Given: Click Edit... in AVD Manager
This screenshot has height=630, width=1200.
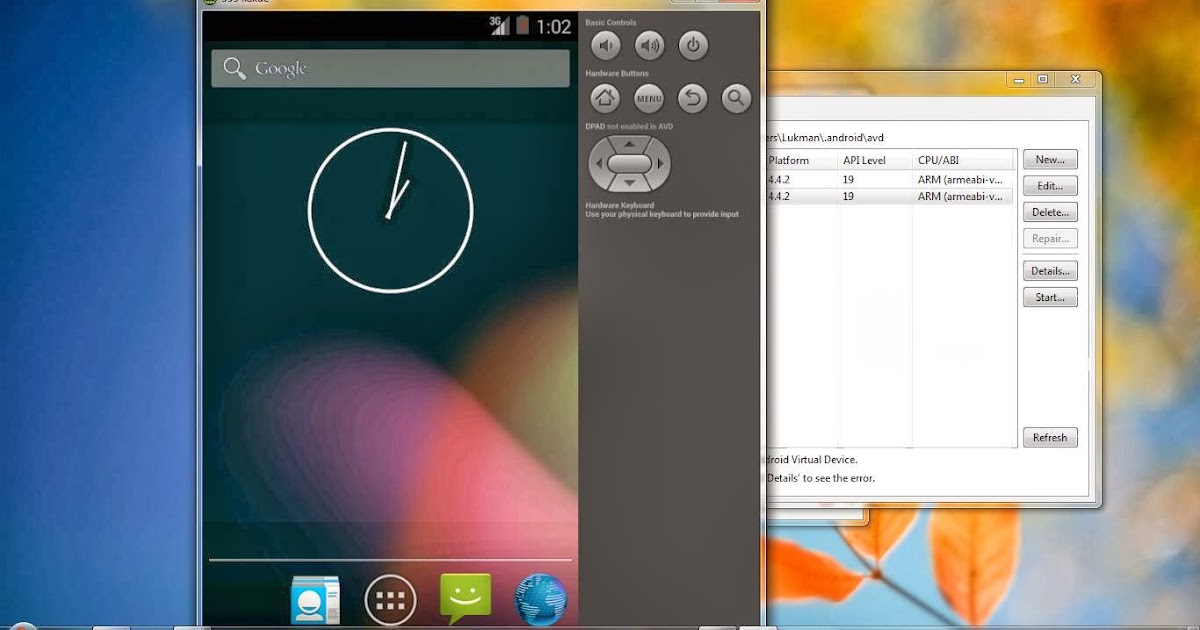Looking at the screenshot, I should [x=1050, y=186].
